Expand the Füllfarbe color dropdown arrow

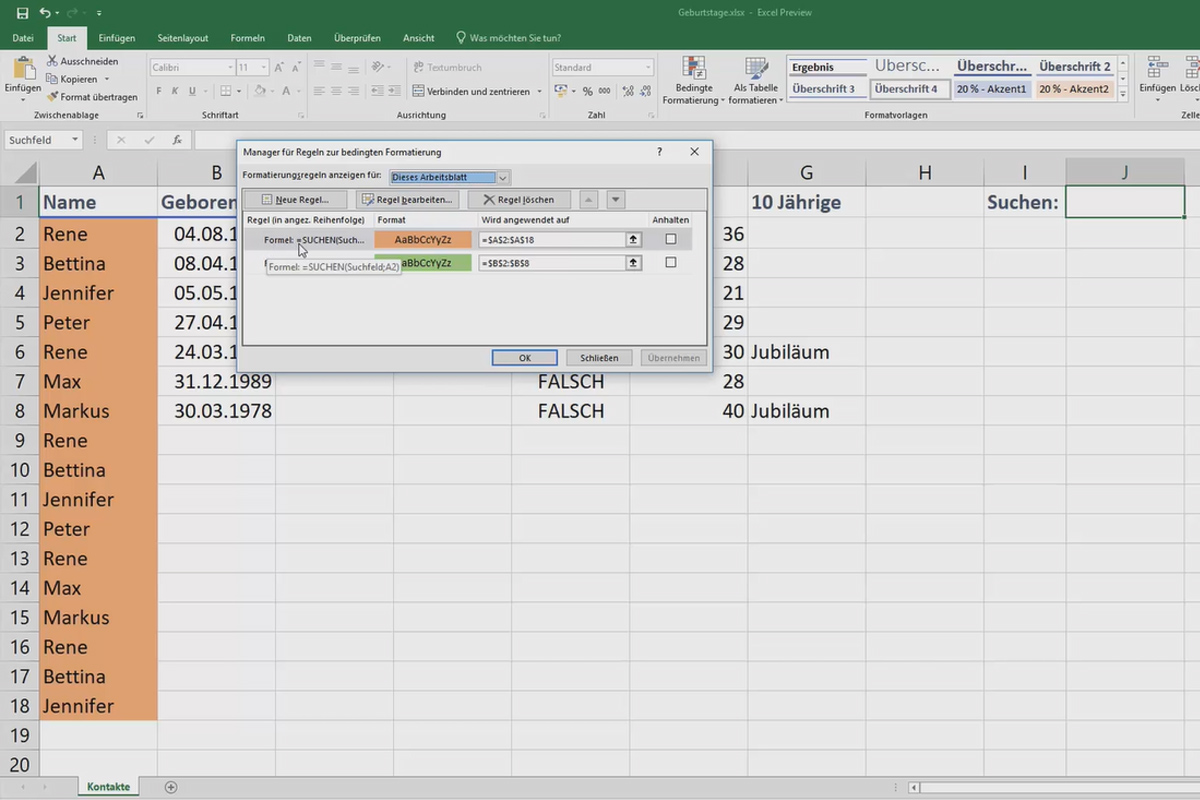pos(270,90)
